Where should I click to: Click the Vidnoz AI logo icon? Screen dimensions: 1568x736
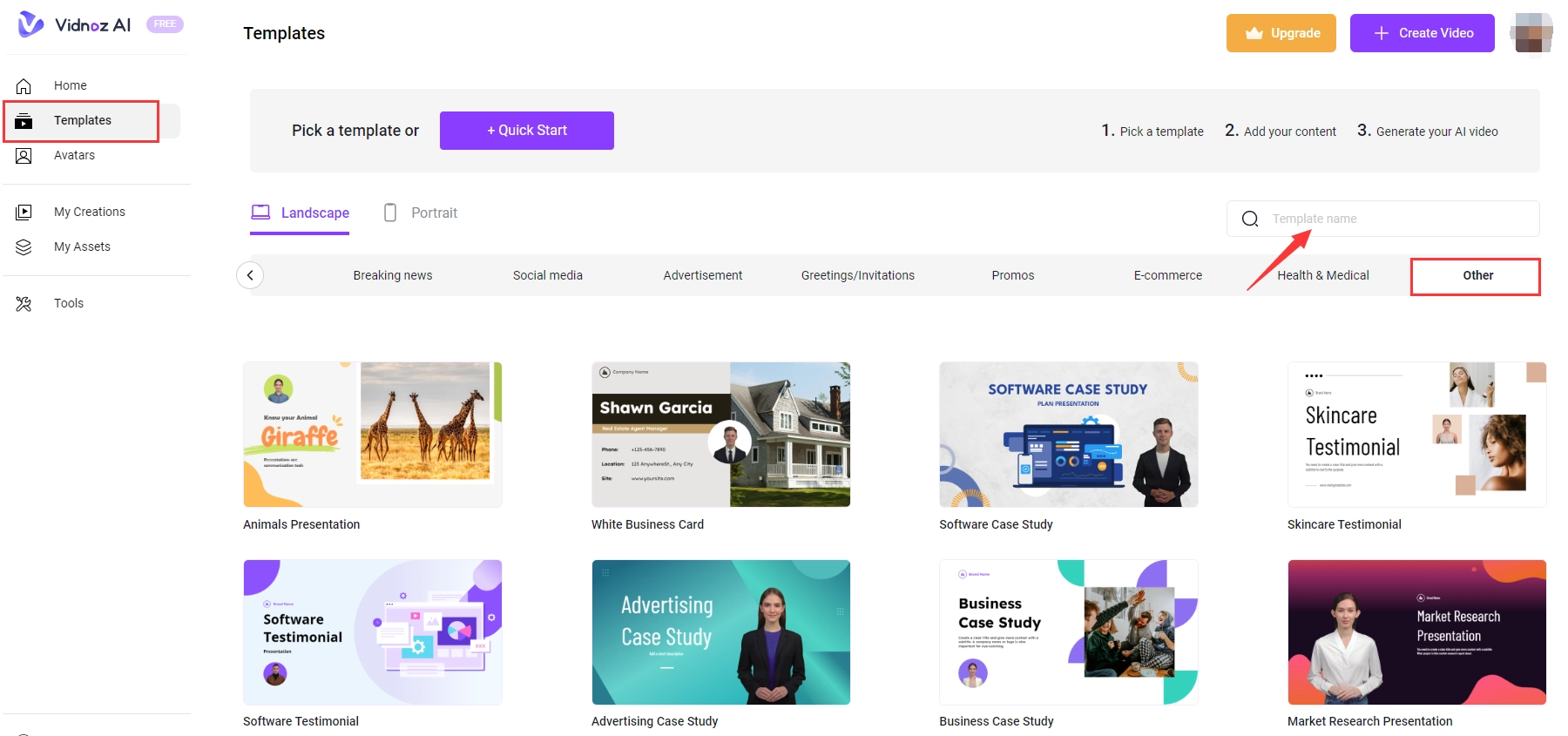[x=30, y=24]
